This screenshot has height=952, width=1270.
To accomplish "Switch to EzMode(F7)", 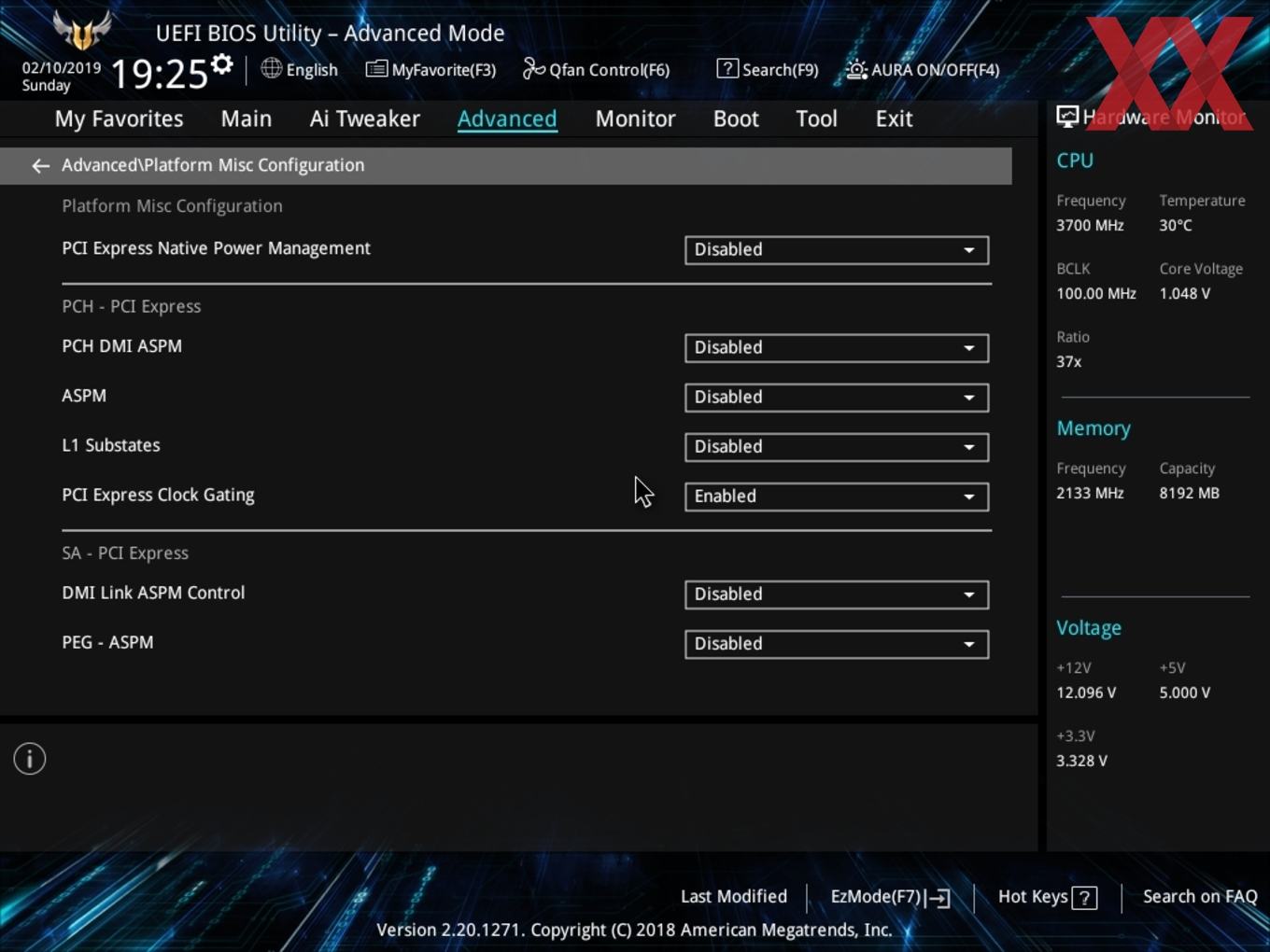I will pyautogui.click(x=876, y=897).
